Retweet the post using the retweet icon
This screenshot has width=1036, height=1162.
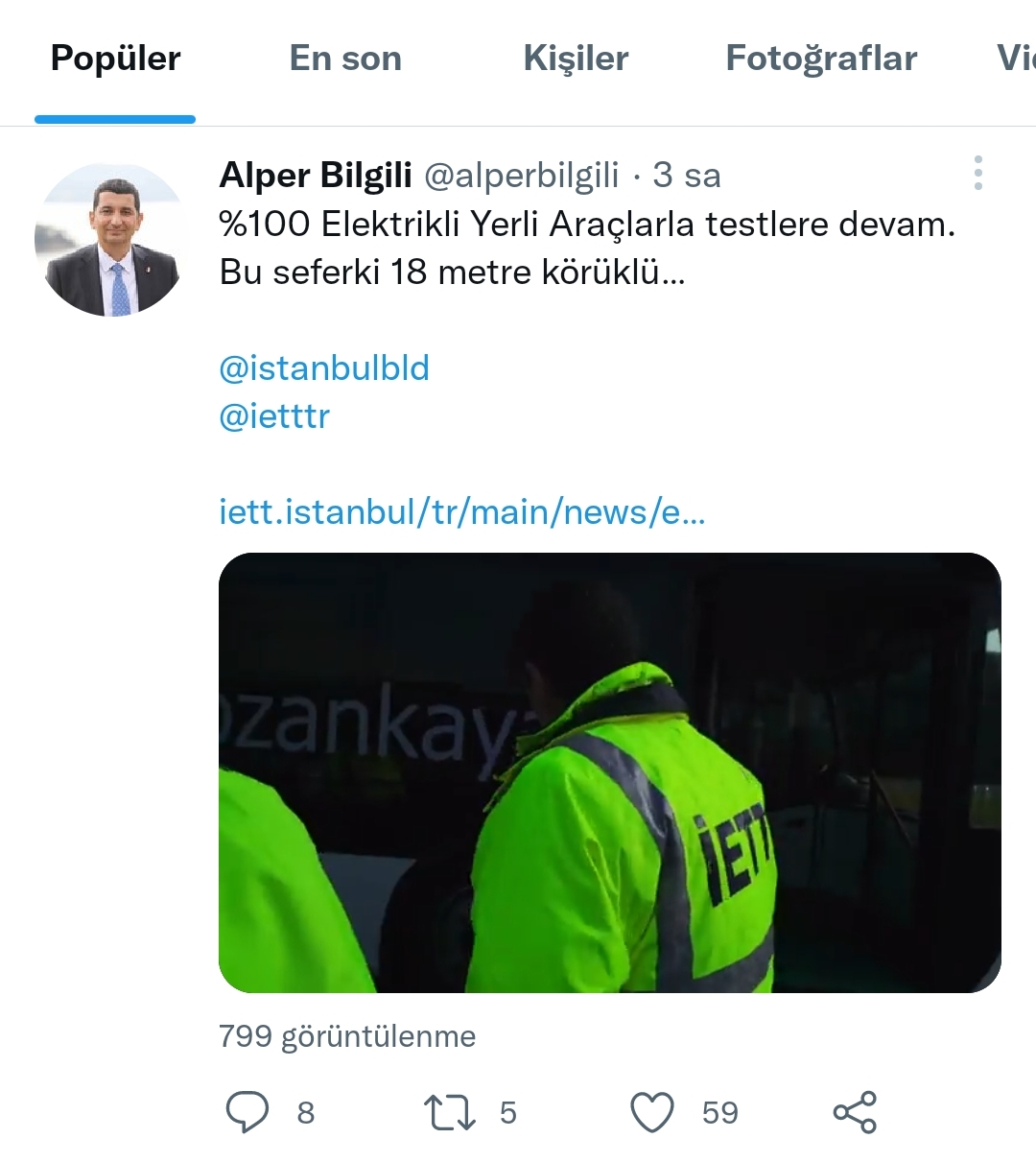[449, 1112]
